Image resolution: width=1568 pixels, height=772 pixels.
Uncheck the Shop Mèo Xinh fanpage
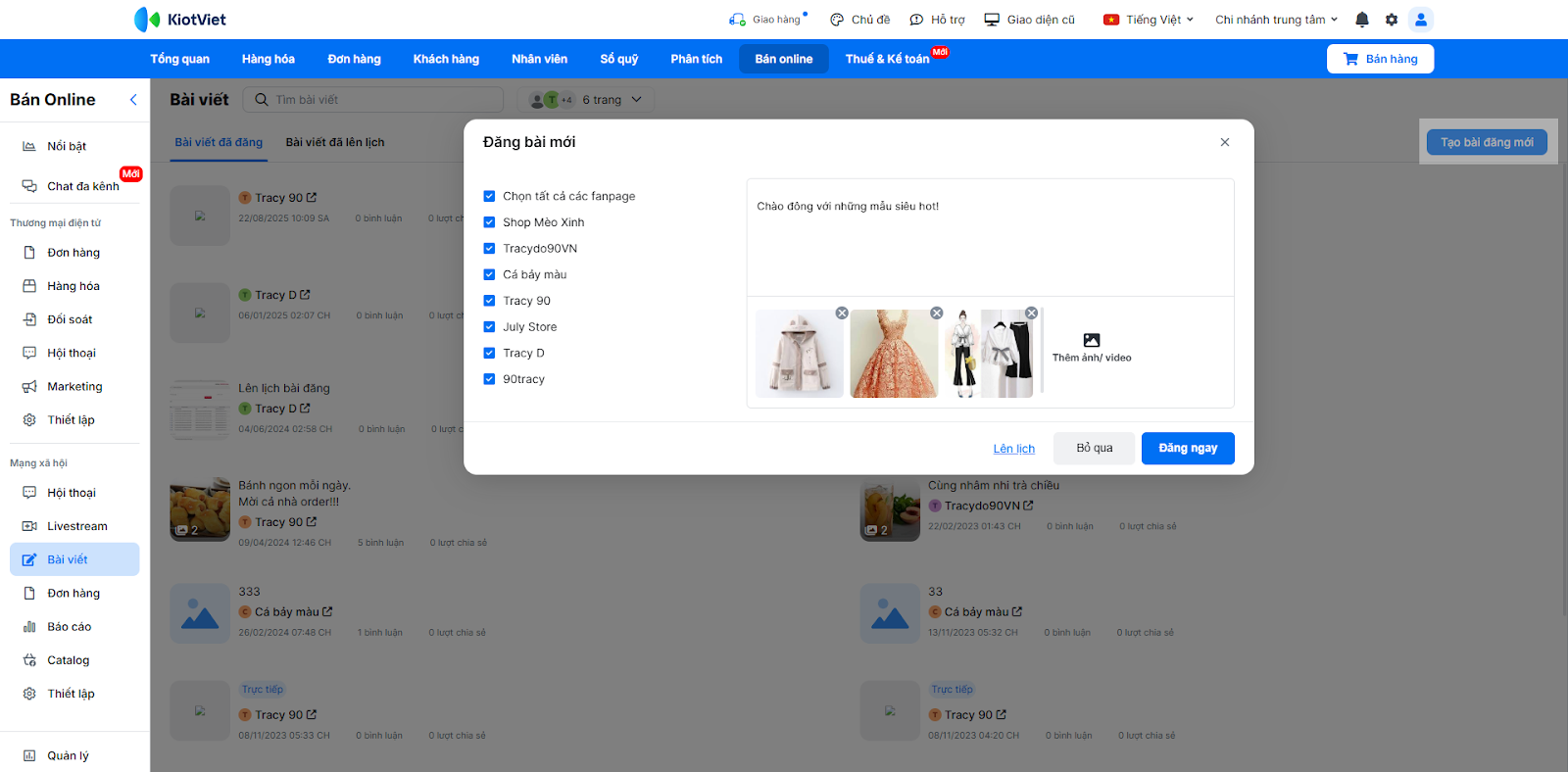pyautogui.click(x=489, y=222)
